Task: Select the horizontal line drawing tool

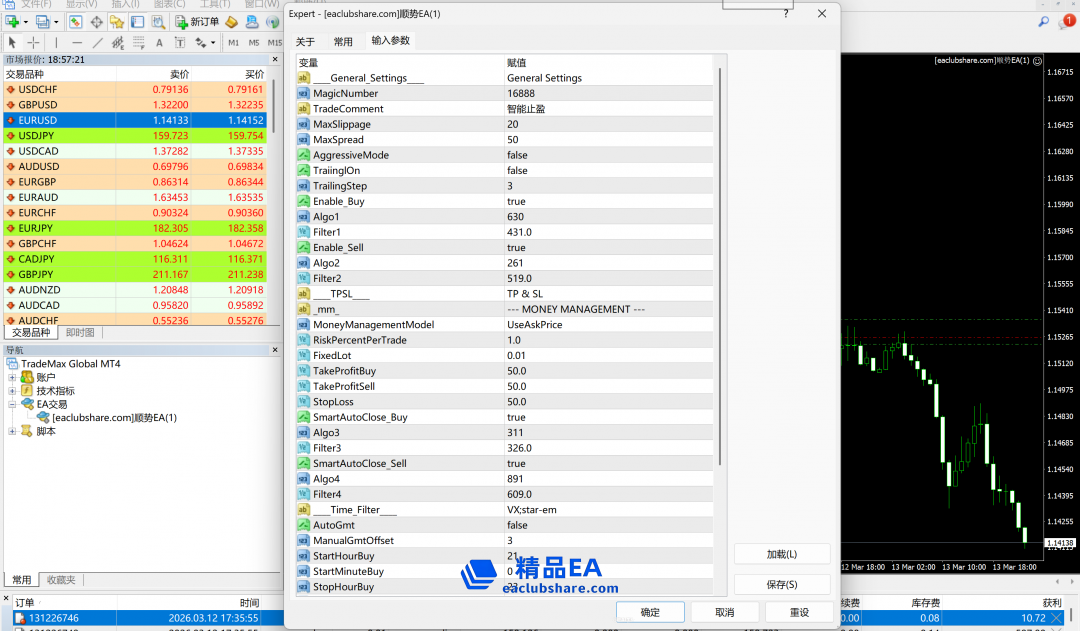Action: pyautogui.click(x=76, y=43)
